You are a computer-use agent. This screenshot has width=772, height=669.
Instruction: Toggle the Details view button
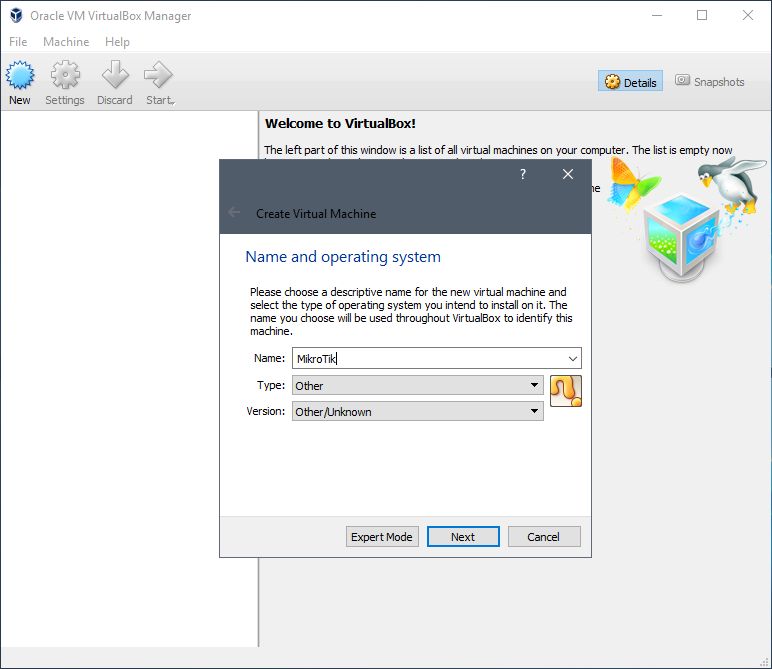pos(630,82)
